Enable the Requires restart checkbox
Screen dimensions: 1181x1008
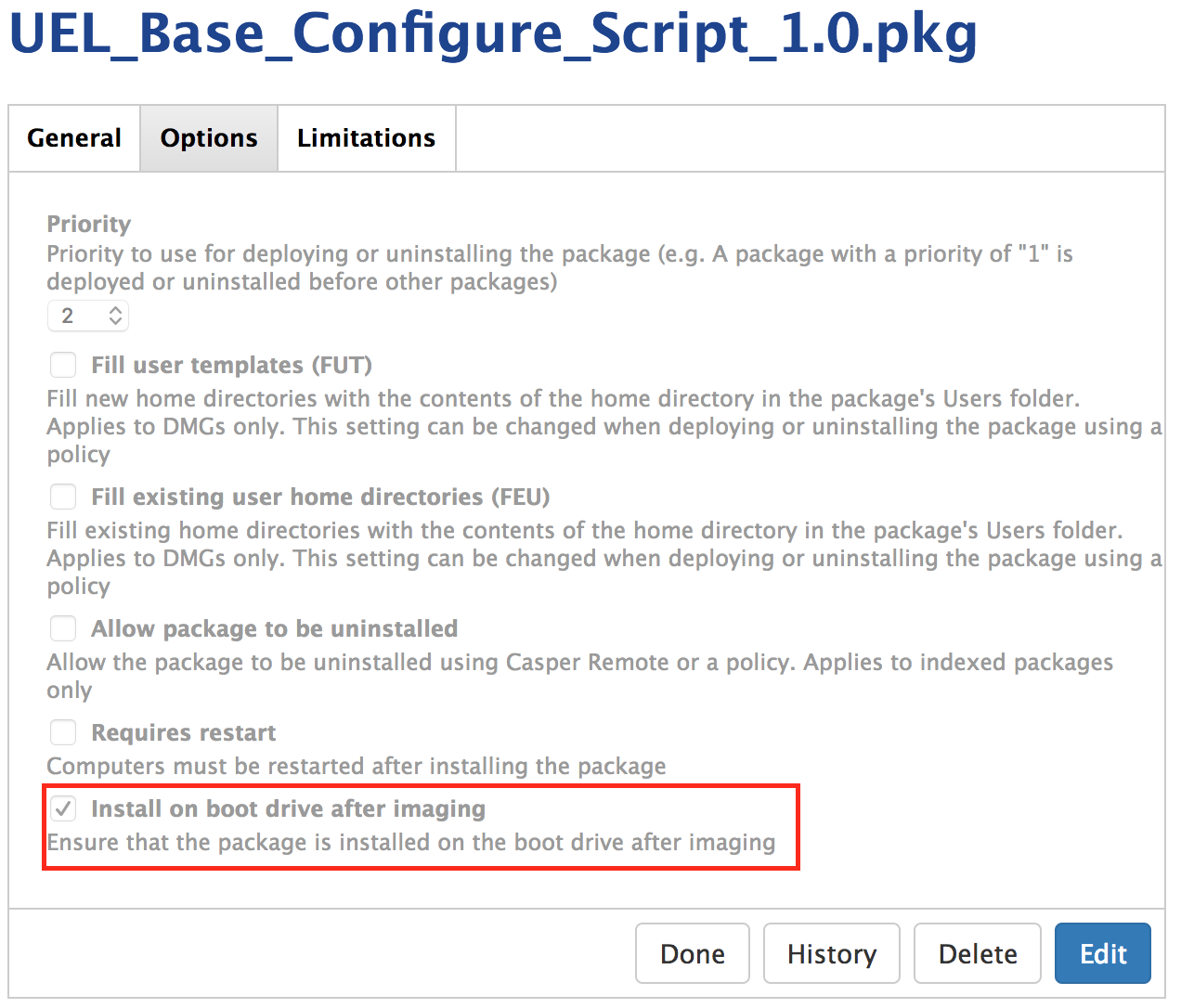click(63, 732)
